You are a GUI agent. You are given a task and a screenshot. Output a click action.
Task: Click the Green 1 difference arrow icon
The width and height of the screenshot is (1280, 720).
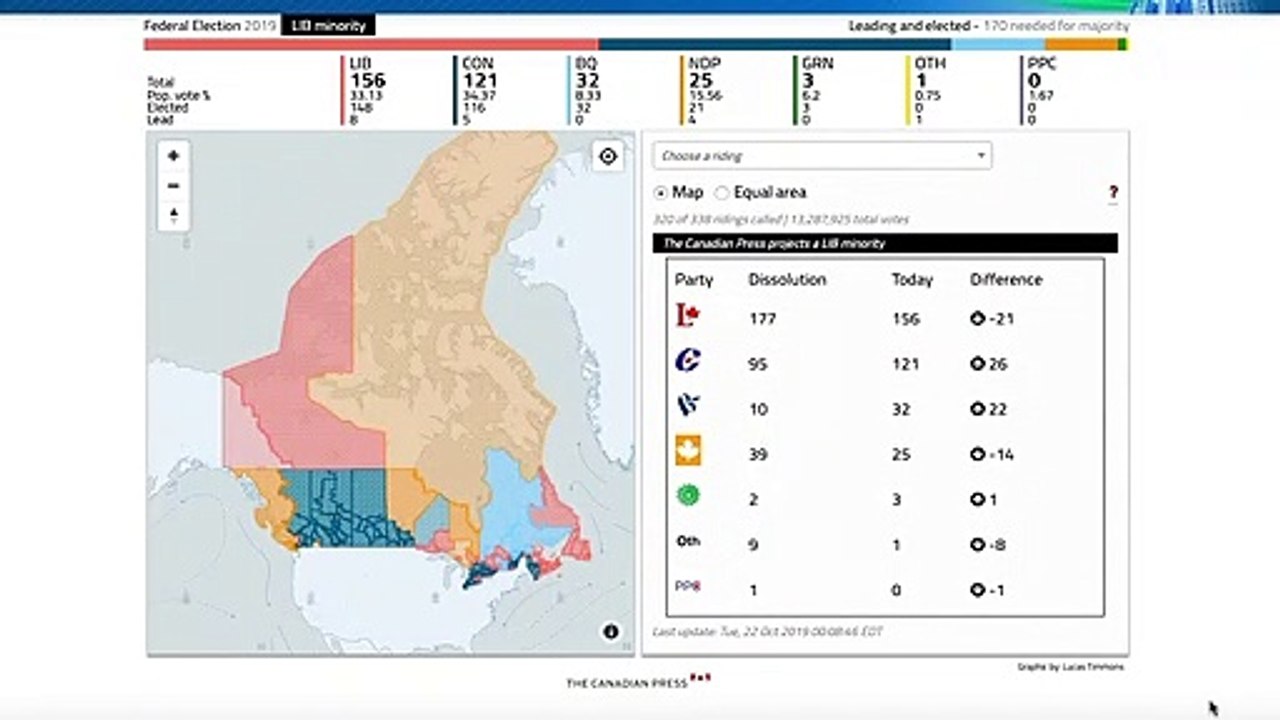[x=977, y=499]
